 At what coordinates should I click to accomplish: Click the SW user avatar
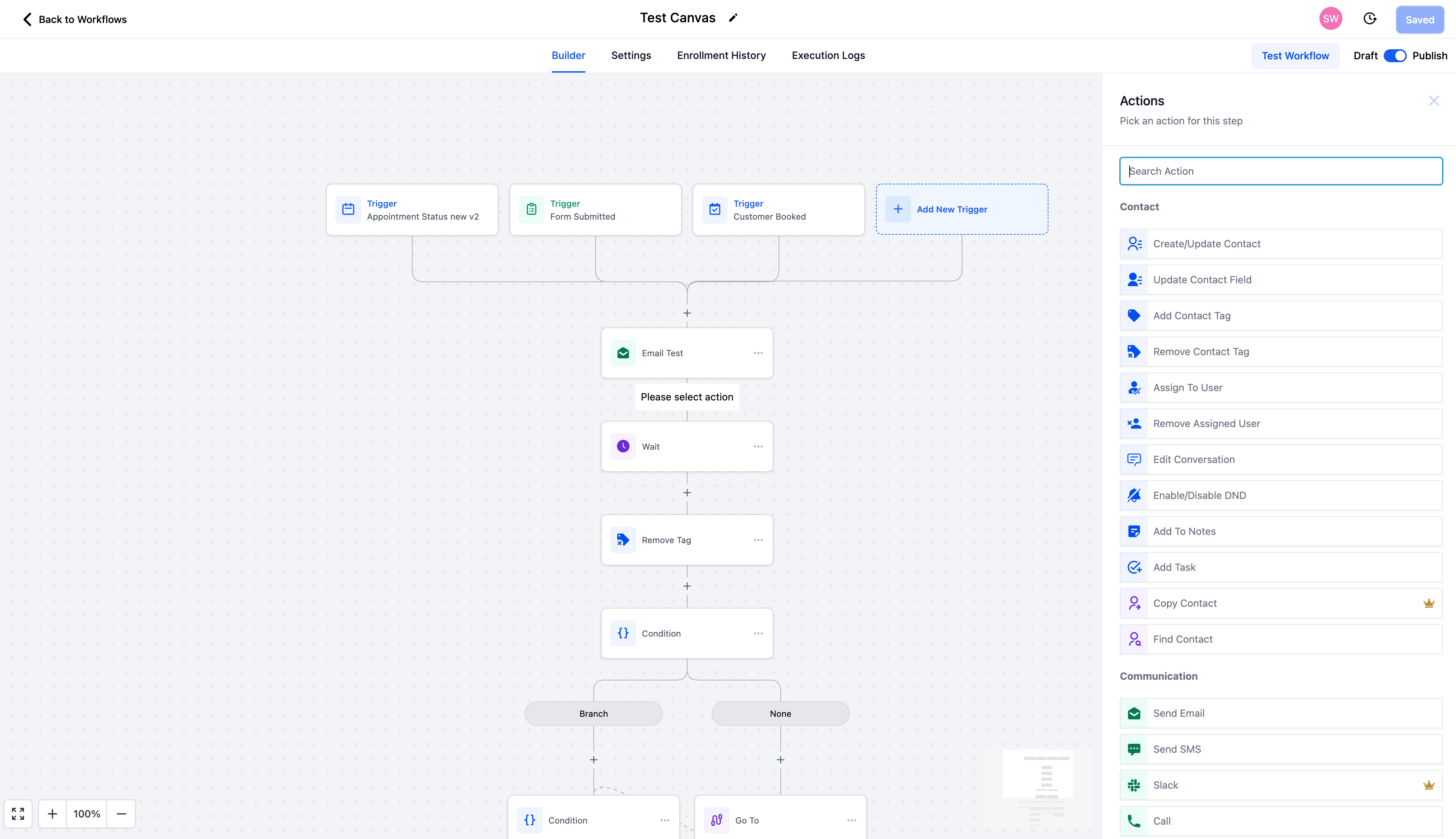point(1331,19)
